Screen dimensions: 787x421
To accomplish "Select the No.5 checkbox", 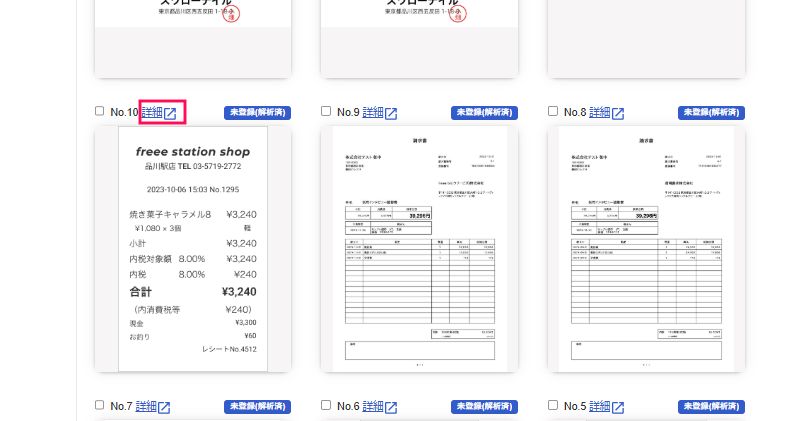I will [x=553, y=405].
